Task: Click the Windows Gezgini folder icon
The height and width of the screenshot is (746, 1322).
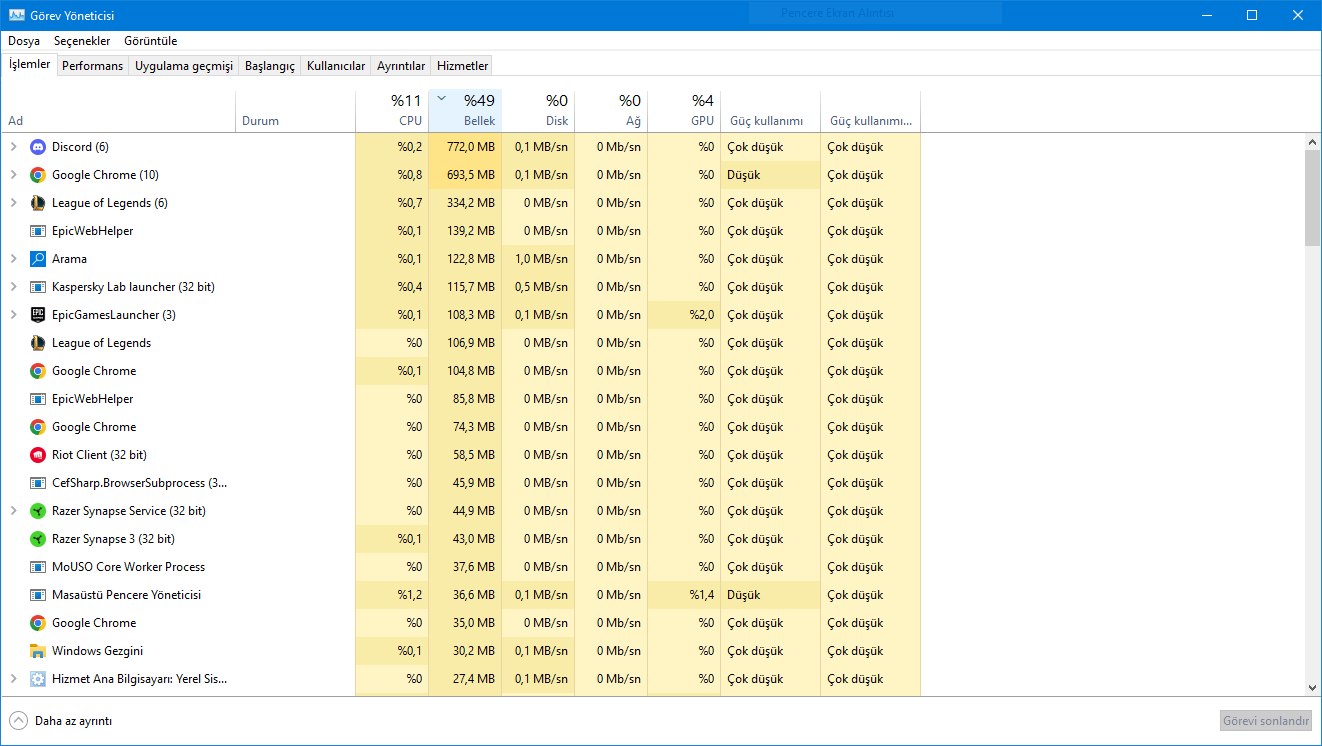Action: [x=38, y=651]
